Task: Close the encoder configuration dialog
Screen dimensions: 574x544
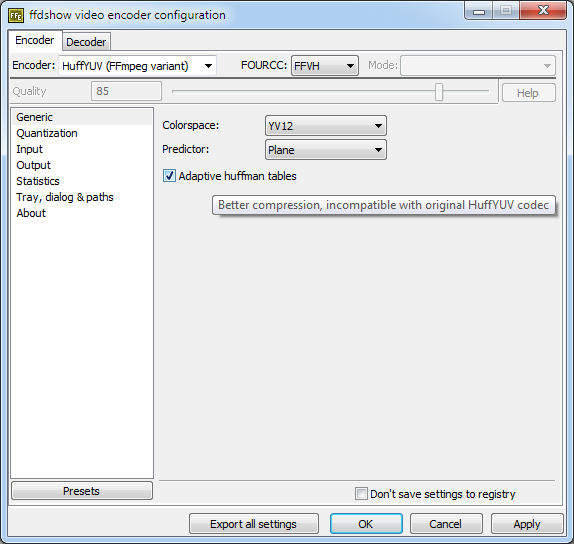Action: (543, 10)
